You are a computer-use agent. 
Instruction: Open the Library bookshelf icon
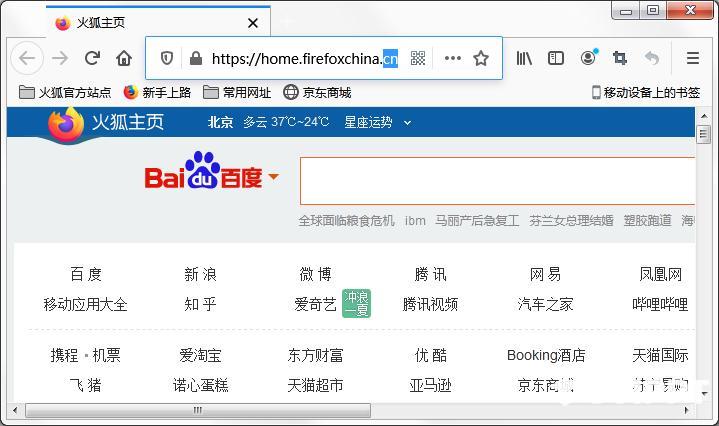[524, 58]
